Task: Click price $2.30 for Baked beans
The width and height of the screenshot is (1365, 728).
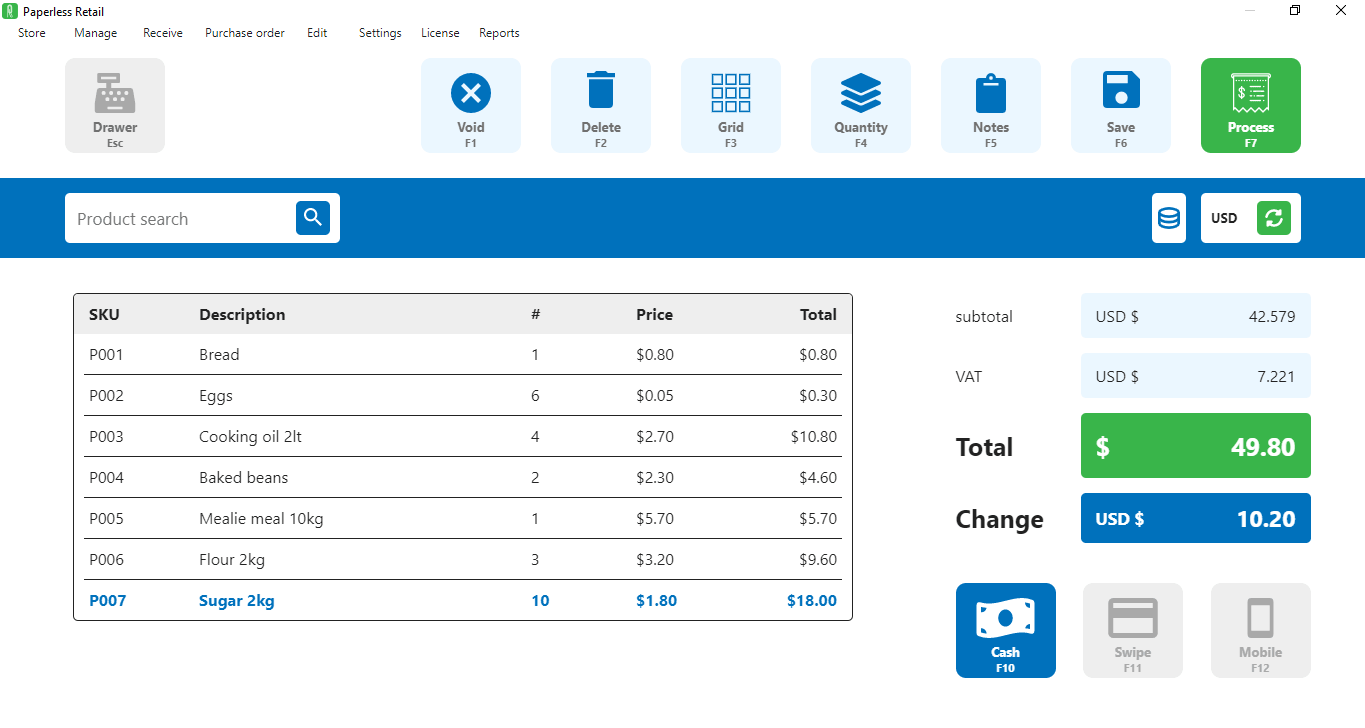Action: click(655, 477)
